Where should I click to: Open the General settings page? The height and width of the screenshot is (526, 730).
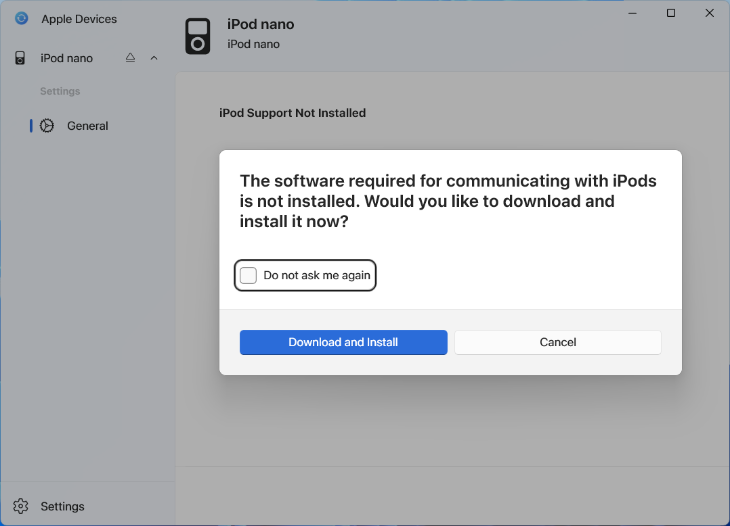tap(88, 126)
